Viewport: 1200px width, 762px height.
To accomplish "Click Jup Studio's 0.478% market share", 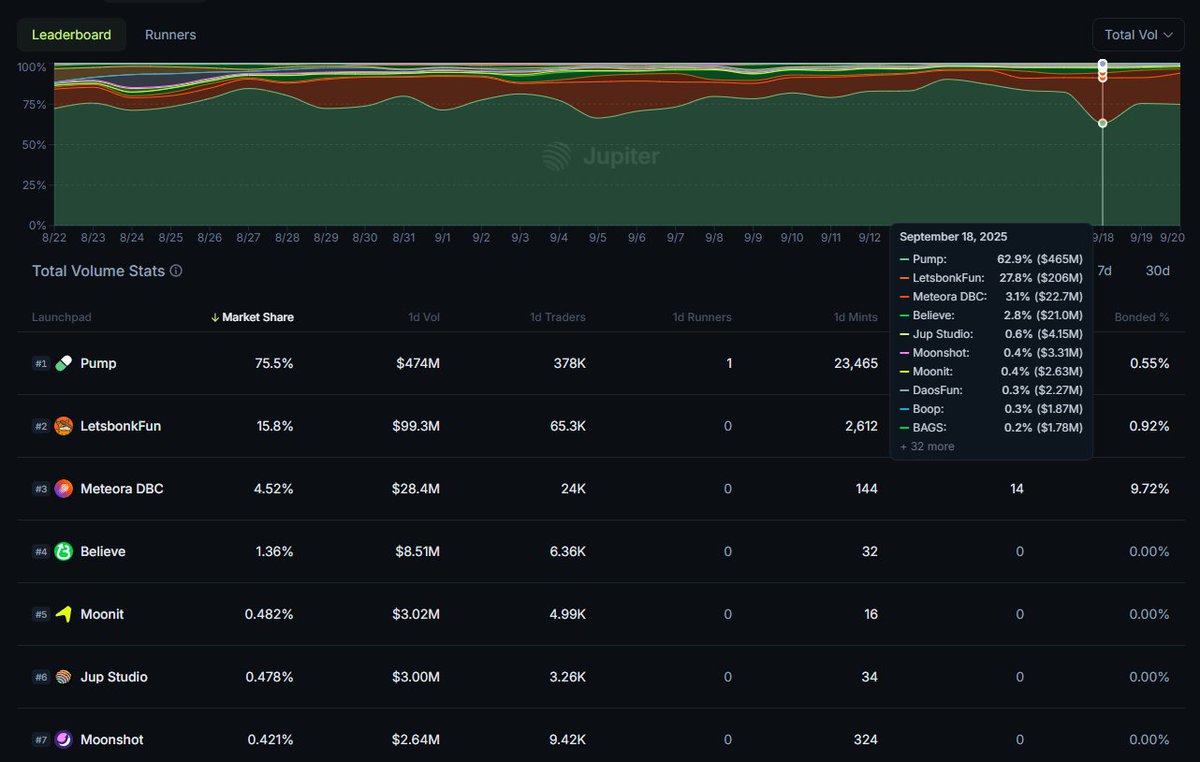I will [269, 677].
